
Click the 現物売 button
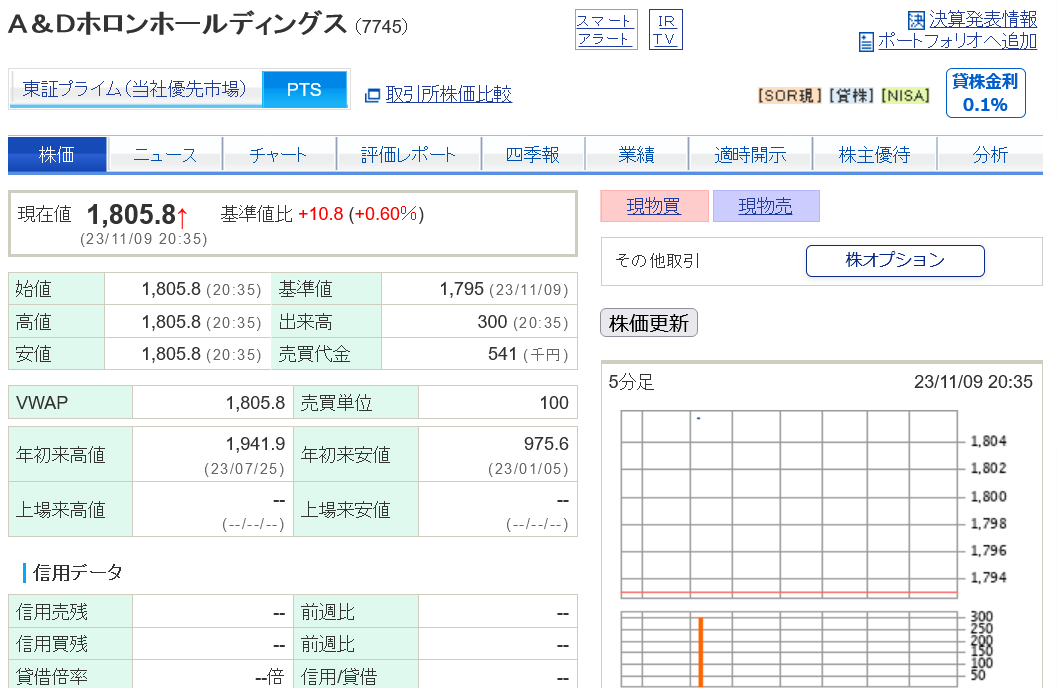(766, 206)
